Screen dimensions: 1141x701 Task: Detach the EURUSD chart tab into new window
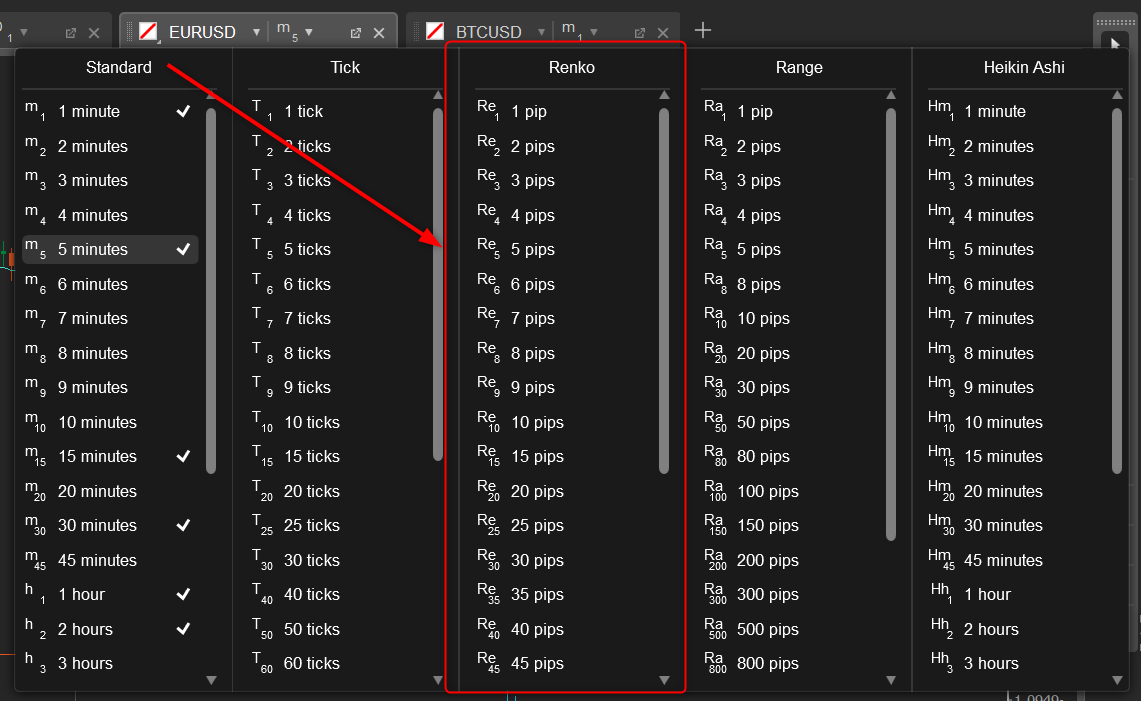pos(354,33)
